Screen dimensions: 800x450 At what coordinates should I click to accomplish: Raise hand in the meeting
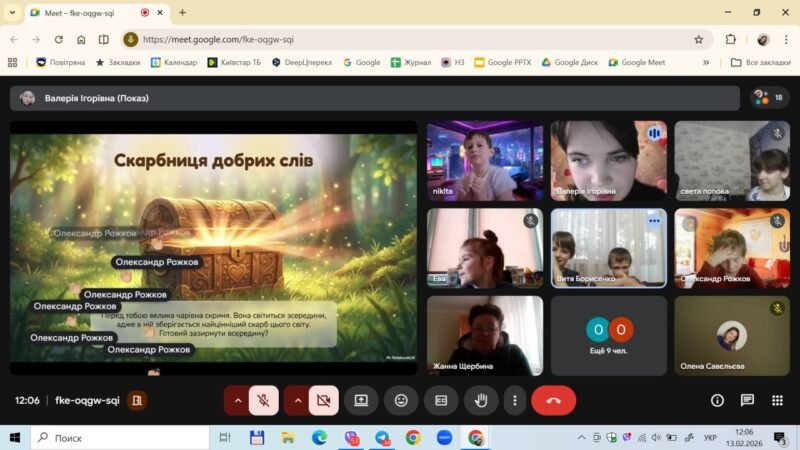[481, 400]
